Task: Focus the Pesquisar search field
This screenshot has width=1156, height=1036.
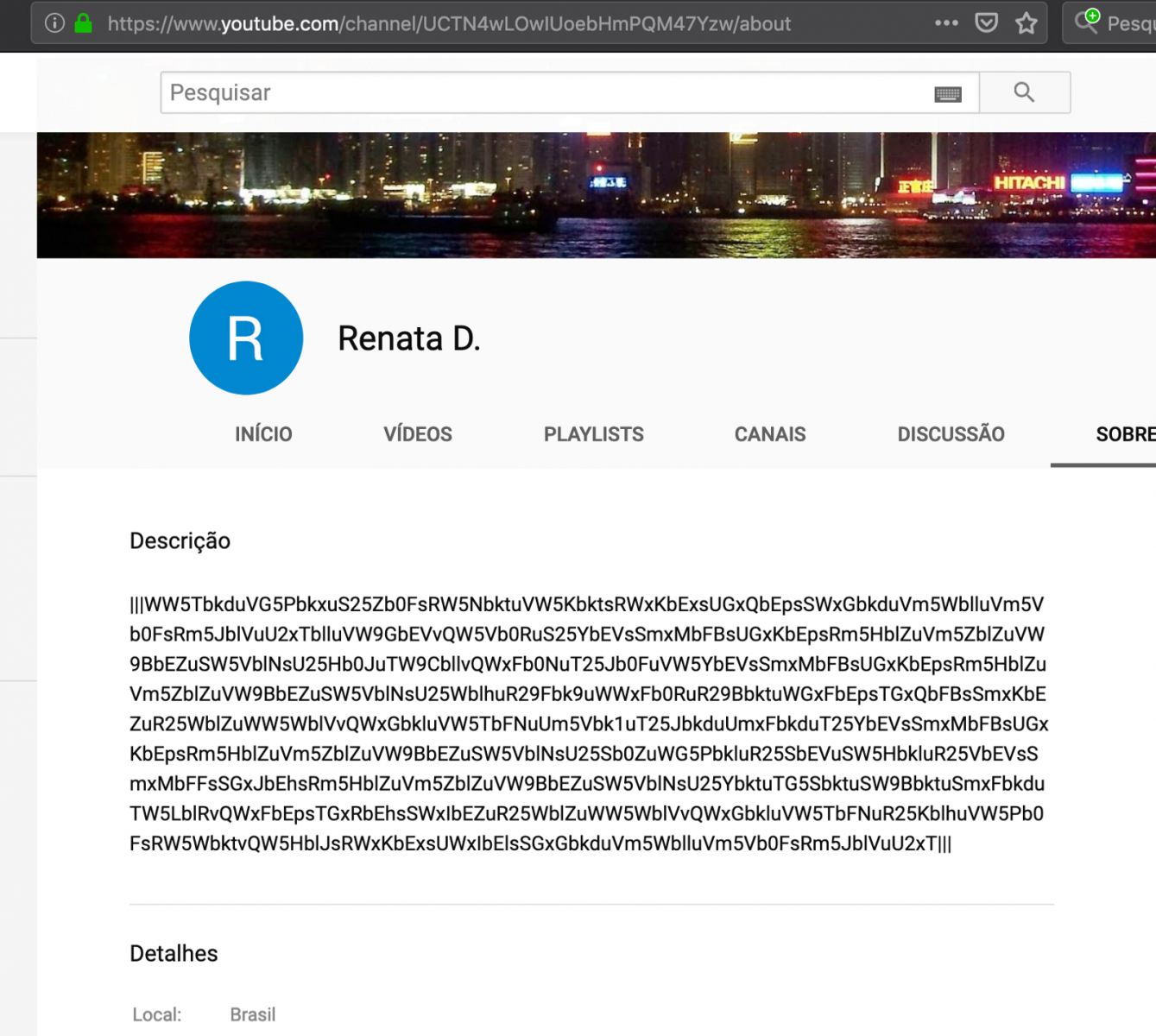Action: click(544, 92)
